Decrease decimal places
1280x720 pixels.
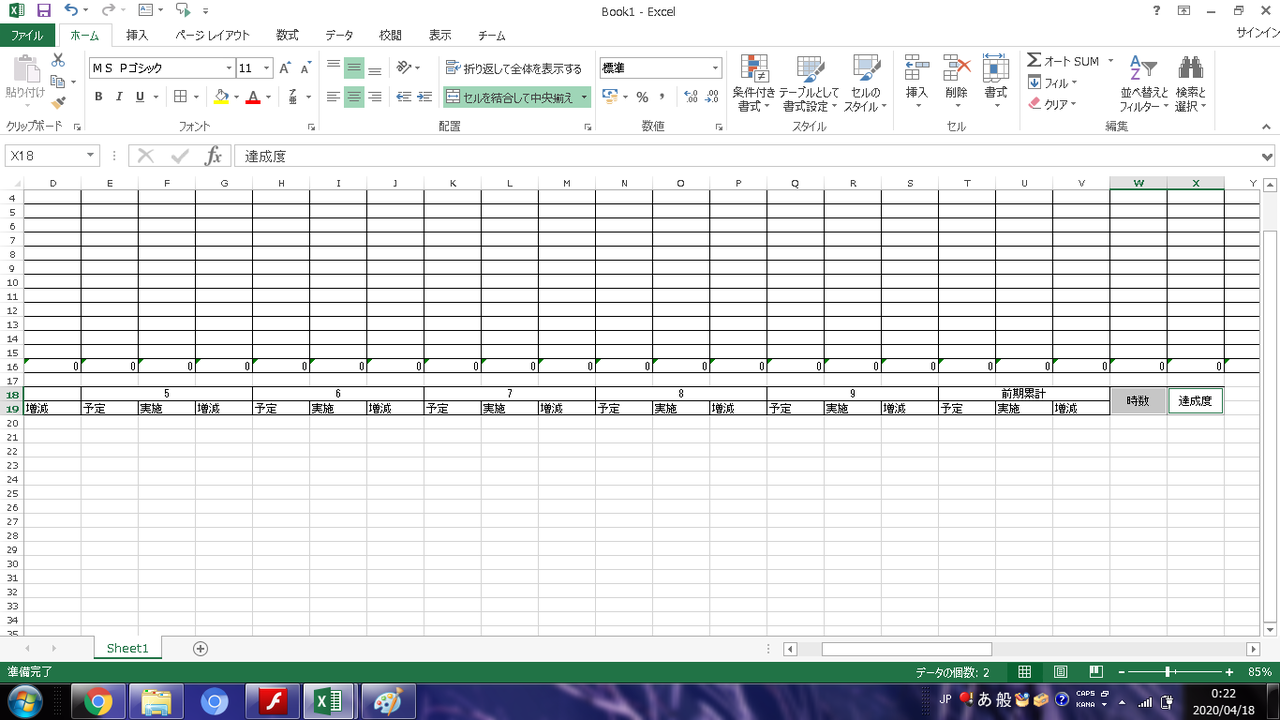[712, 97]
